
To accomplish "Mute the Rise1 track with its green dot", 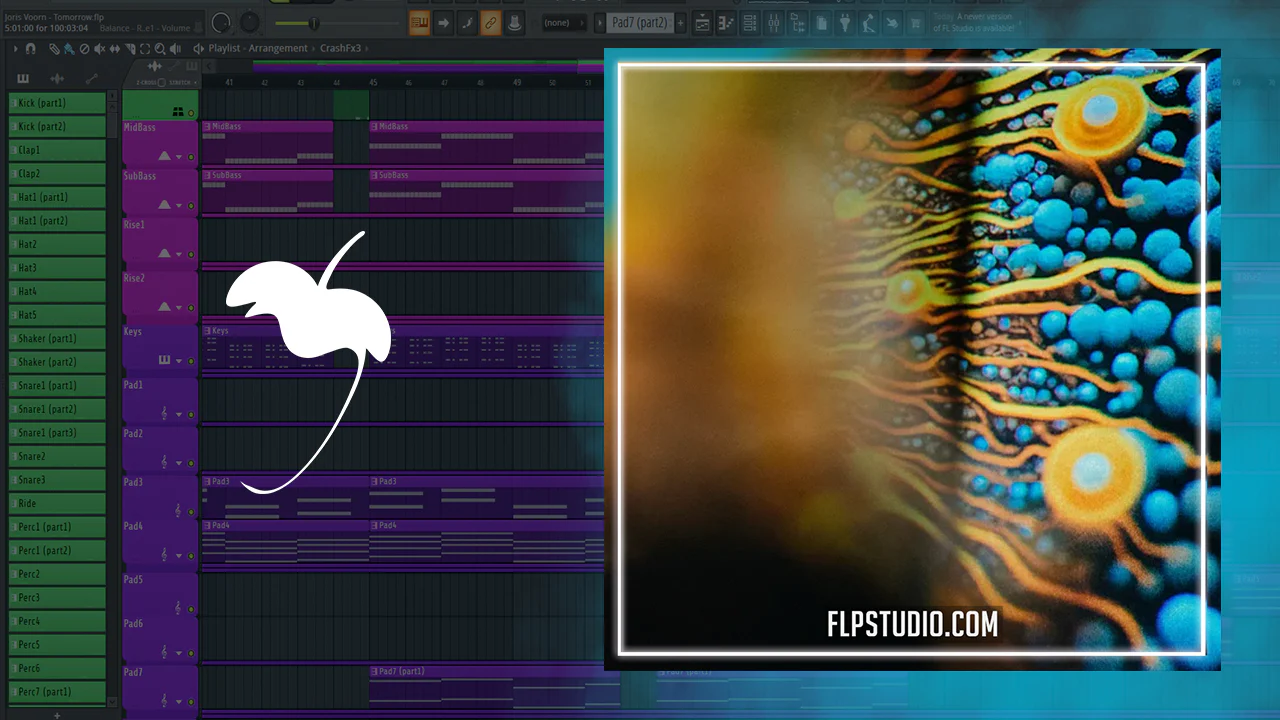I will coord(191,255).
